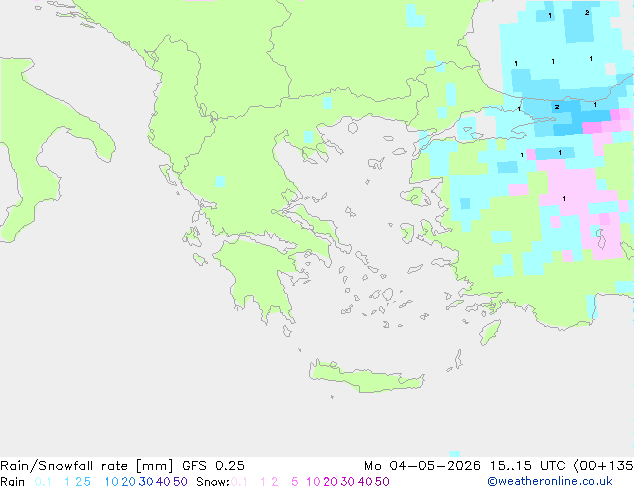This screenshot has height=490, width=634.
Task: Click the weatheronline.co.uk copyright link
Action: 550,482
